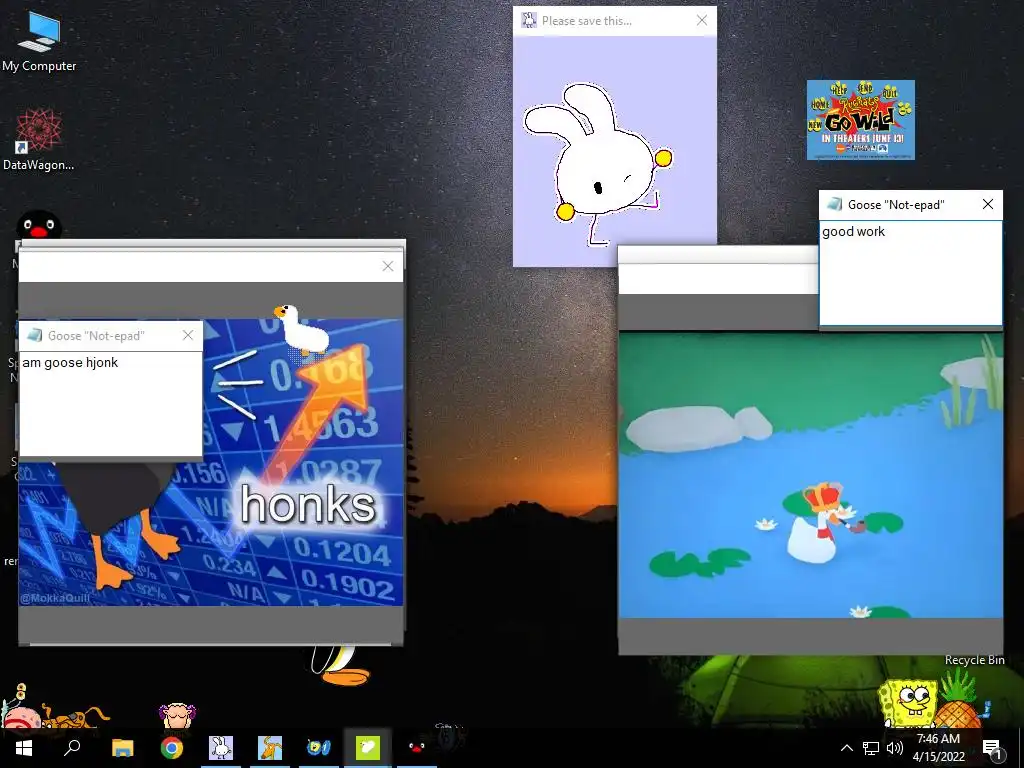Screen dimensions: 1024x768
Task: Click the Rugrats Go Wild image on the desktop
Action: 861,120
